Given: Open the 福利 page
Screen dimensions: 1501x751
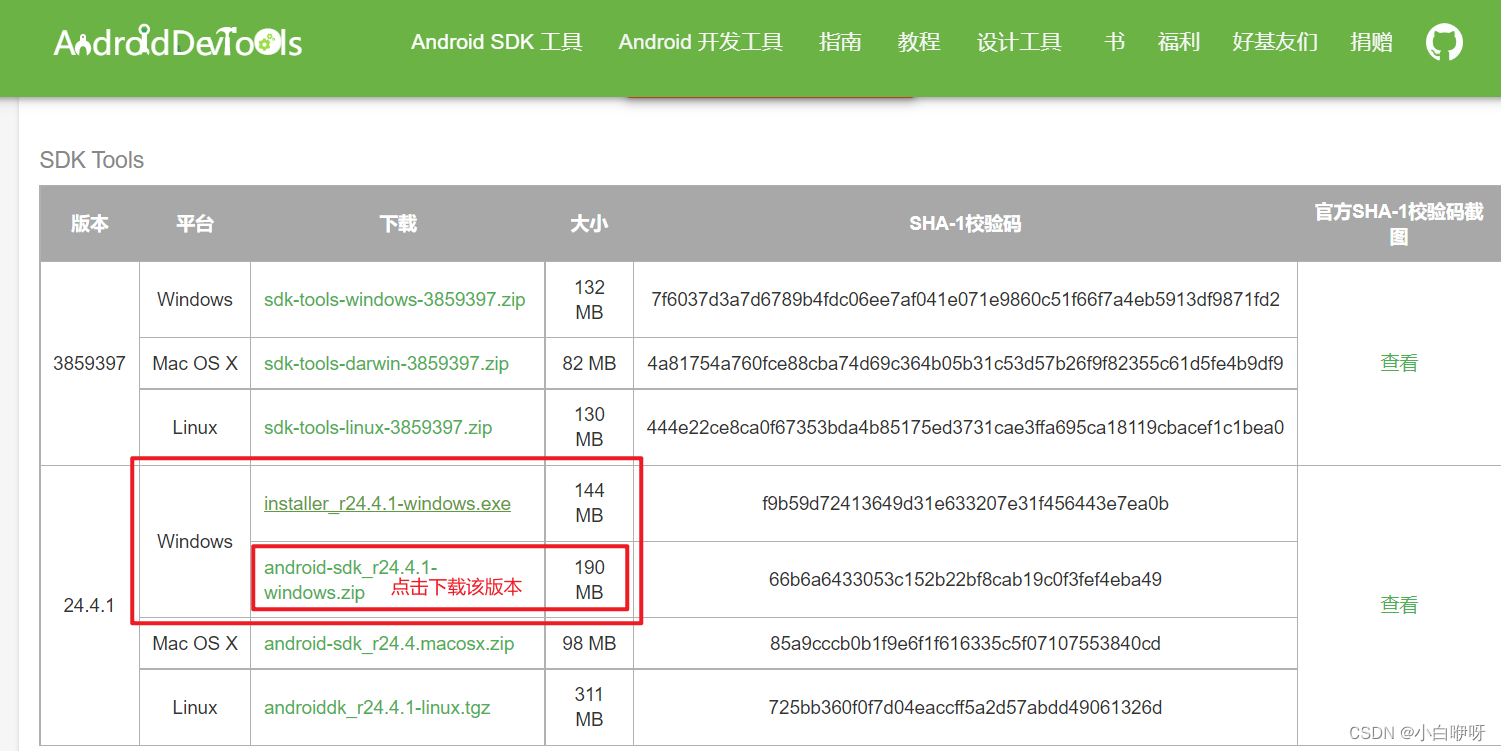Looking at the screenshot, I should point(1179,42).
